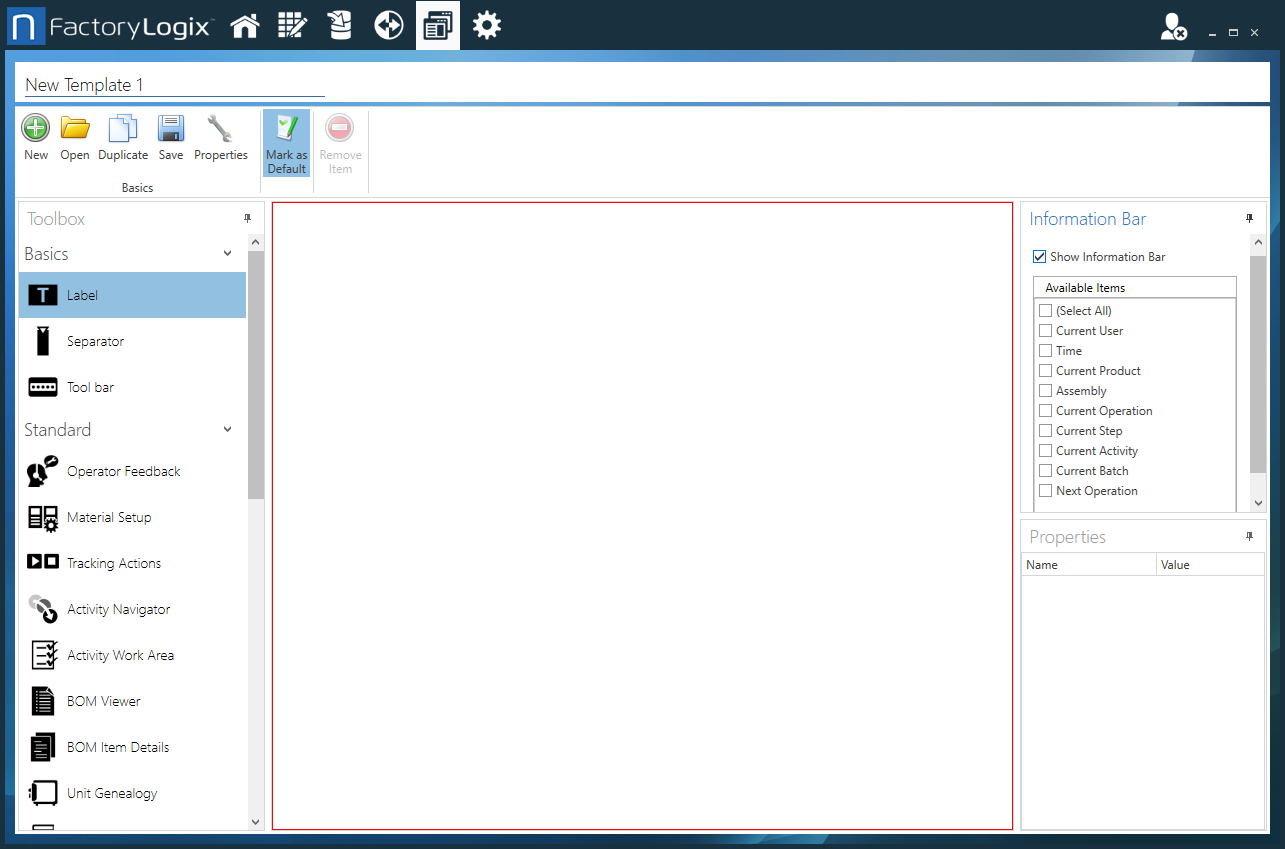Create a new template with the New icon
The image size is (1285, 849).
35,135
